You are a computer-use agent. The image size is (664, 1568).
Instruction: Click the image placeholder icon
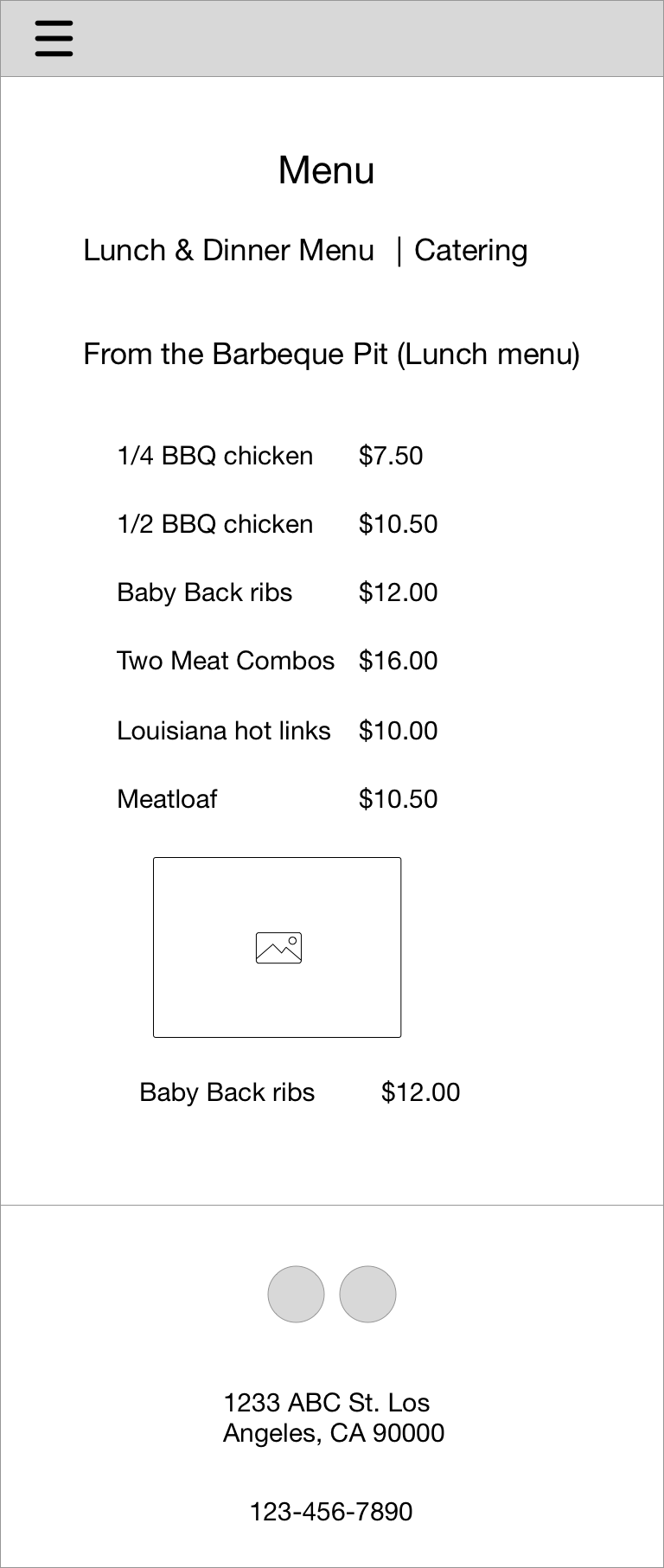coord(278,948)
